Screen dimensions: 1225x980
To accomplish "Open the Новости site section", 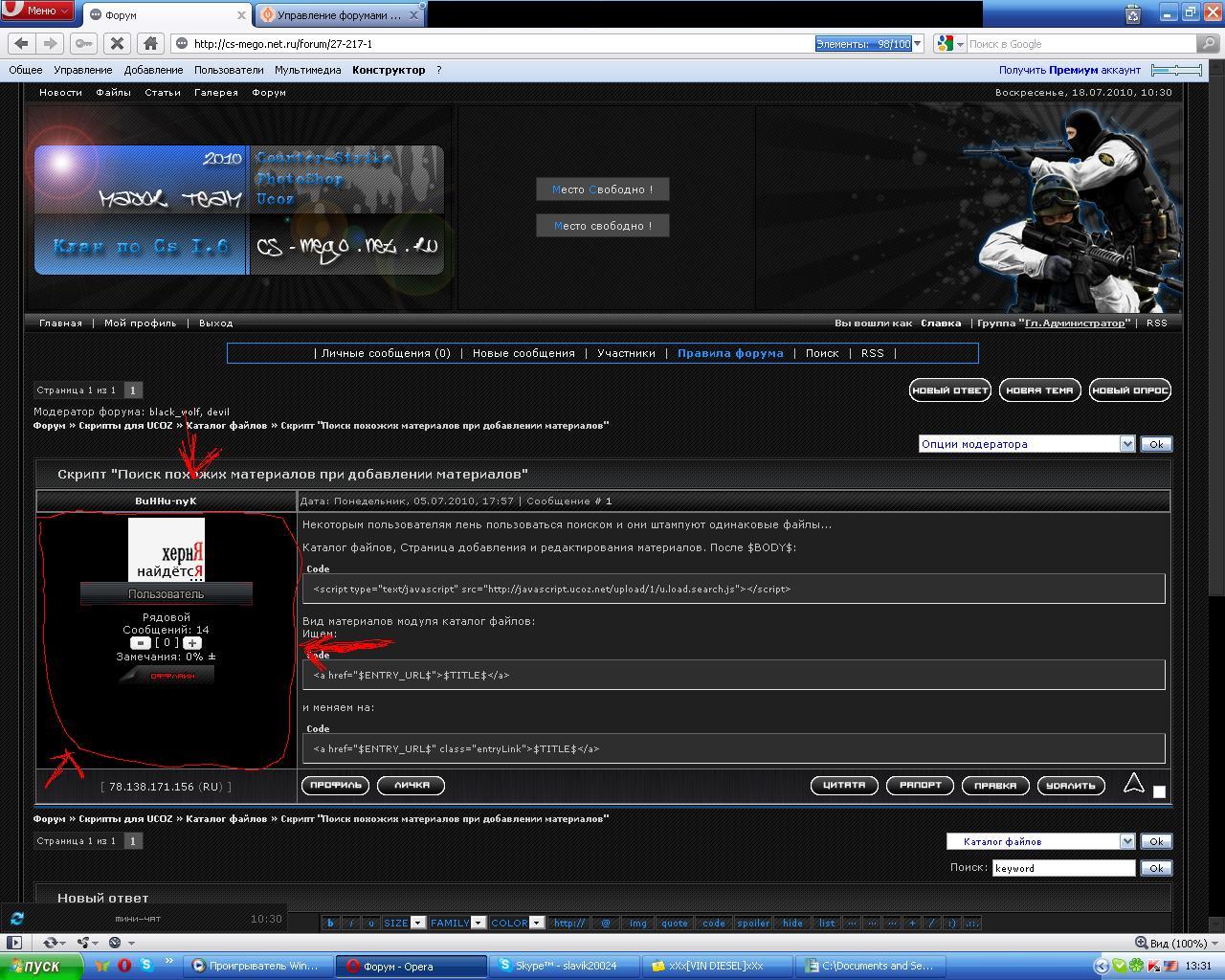I will 60,93.
